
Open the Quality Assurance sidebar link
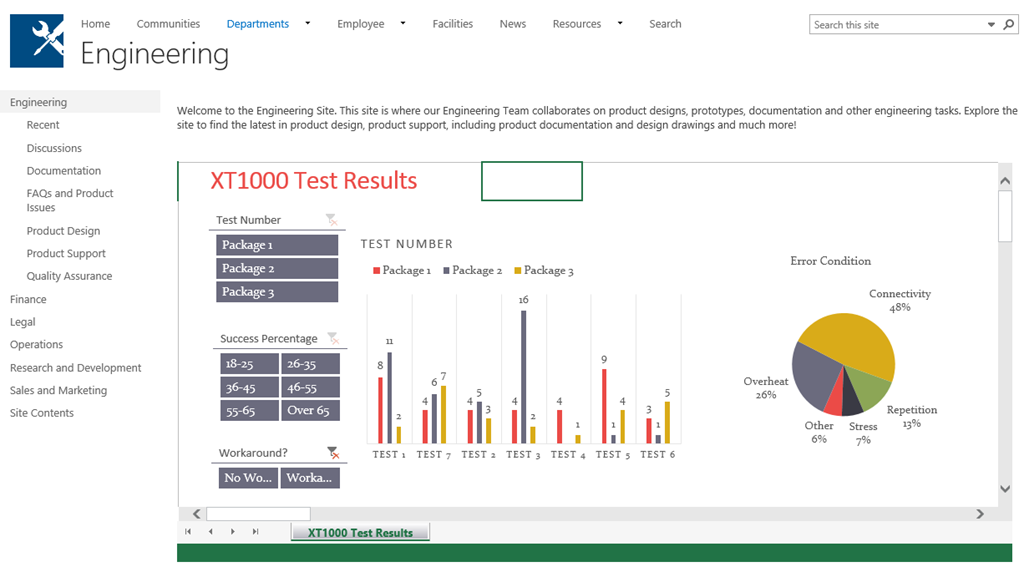pos(69,276)
